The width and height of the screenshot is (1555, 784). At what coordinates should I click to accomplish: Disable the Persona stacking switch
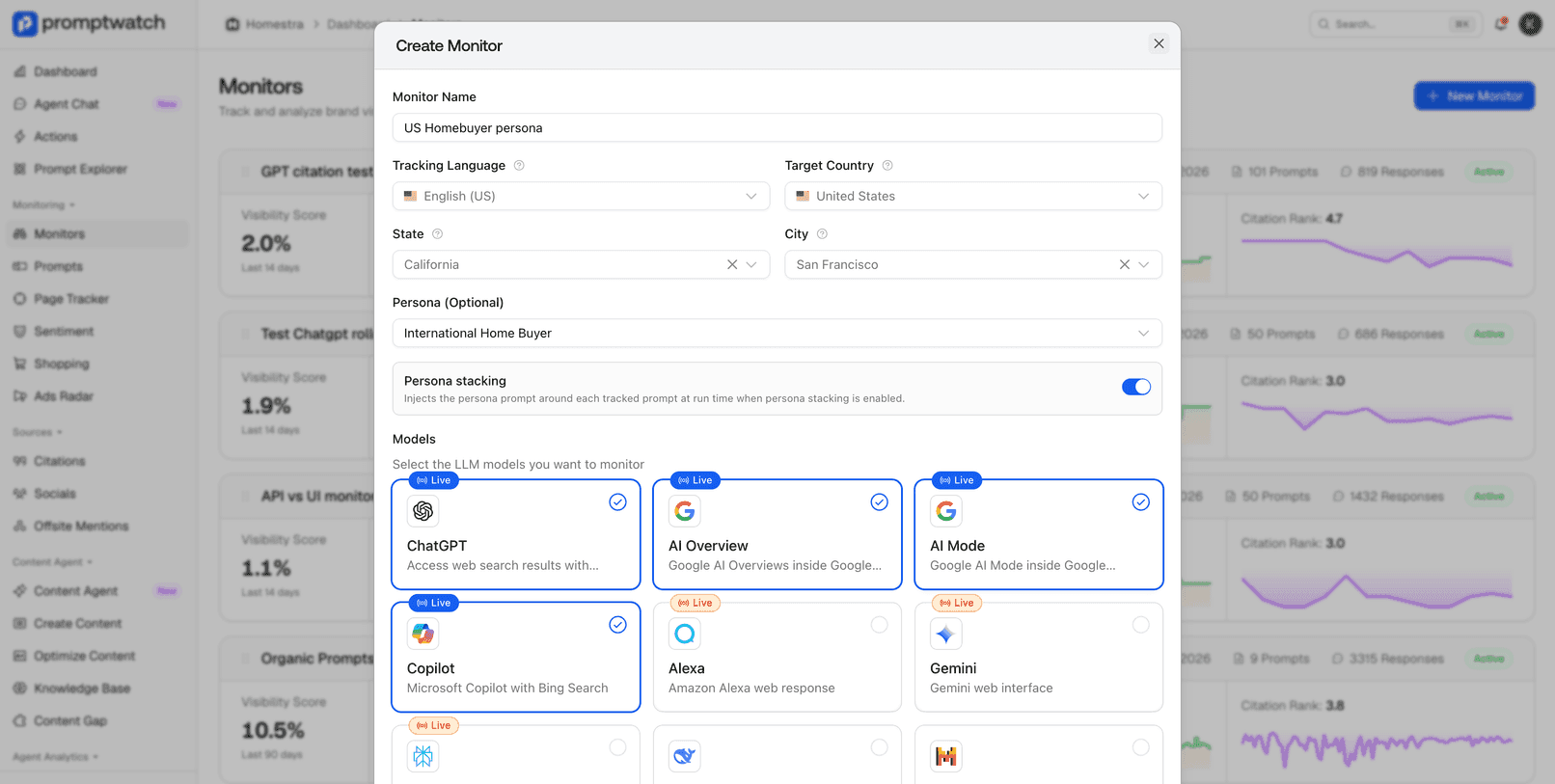[x=1136, y=387]
